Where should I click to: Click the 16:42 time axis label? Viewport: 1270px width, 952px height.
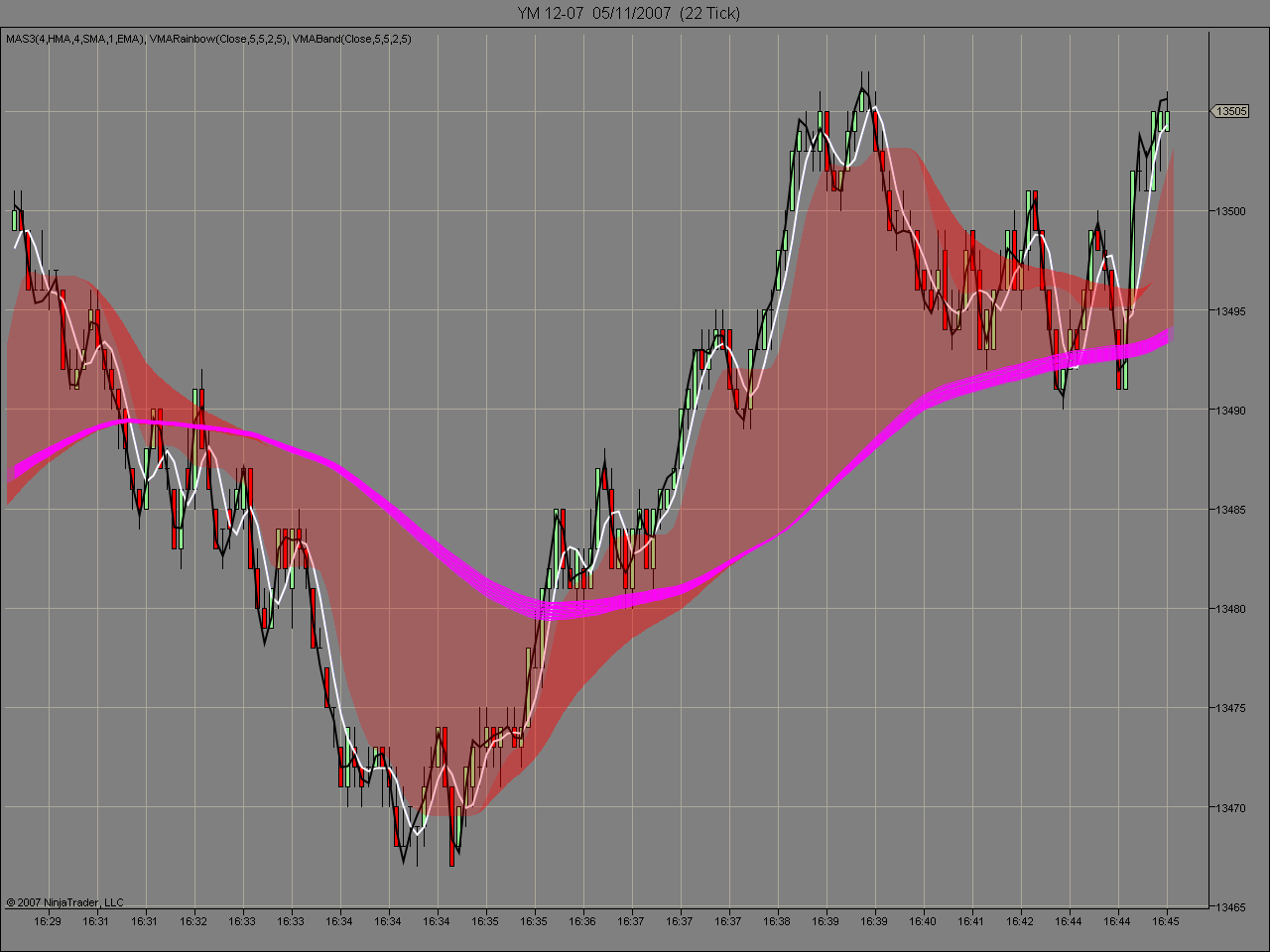click(1020, 921)
